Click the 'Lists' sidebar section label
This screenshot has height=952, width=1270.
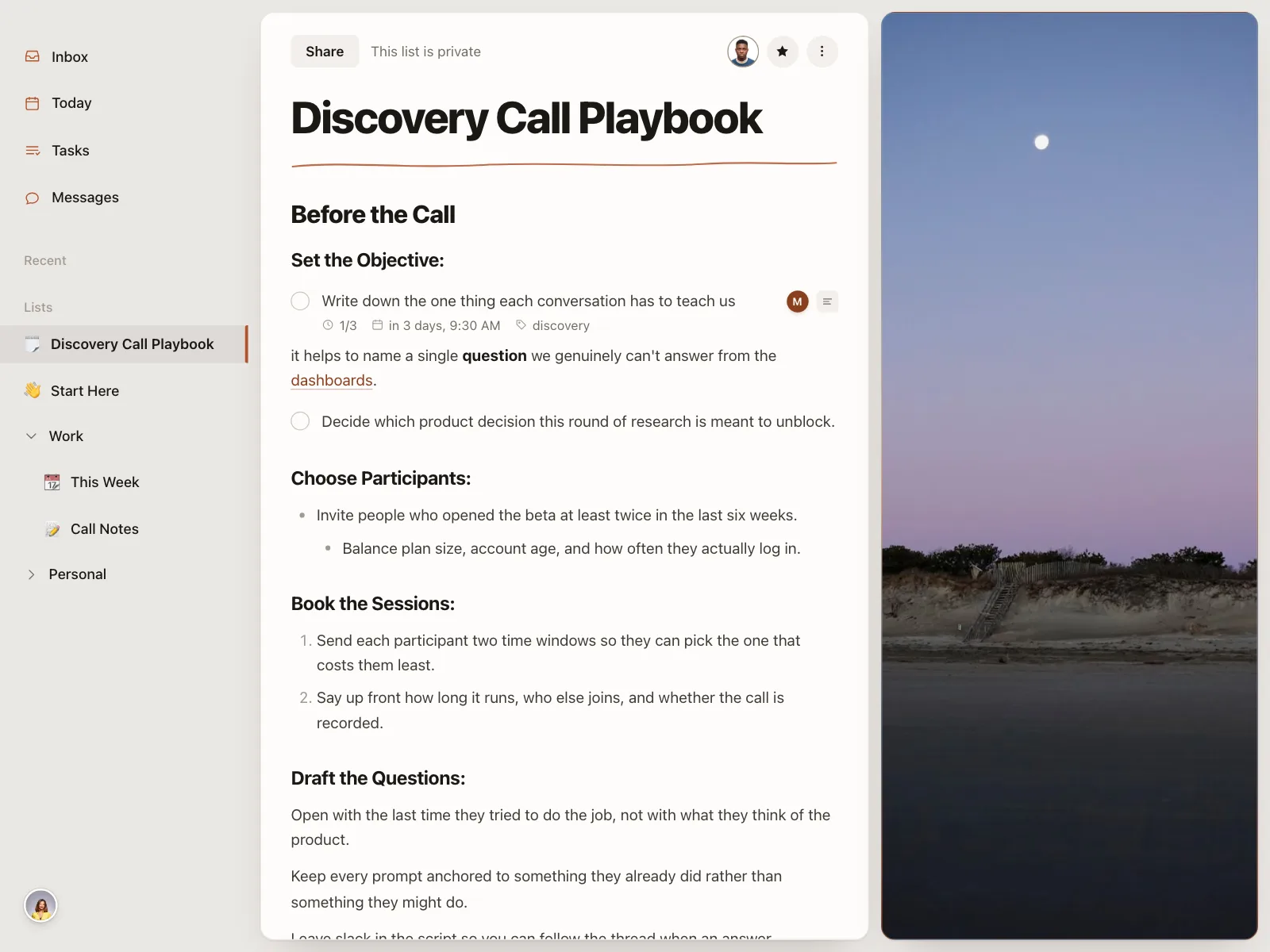[38, 308]
